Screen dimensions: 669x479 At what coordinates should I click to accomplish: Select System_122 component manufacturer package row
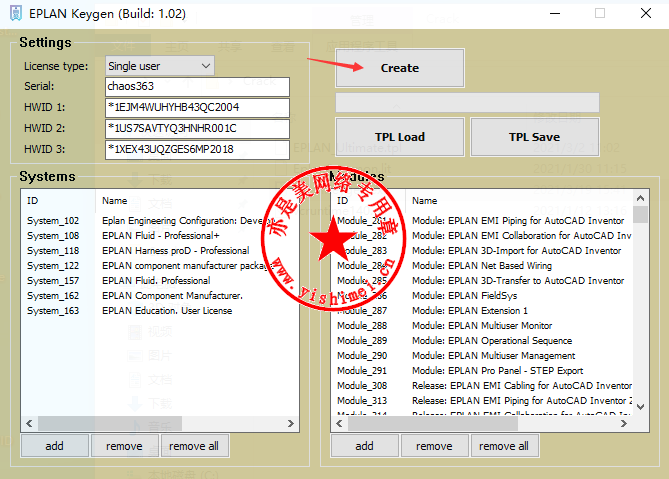click(160, 265)
